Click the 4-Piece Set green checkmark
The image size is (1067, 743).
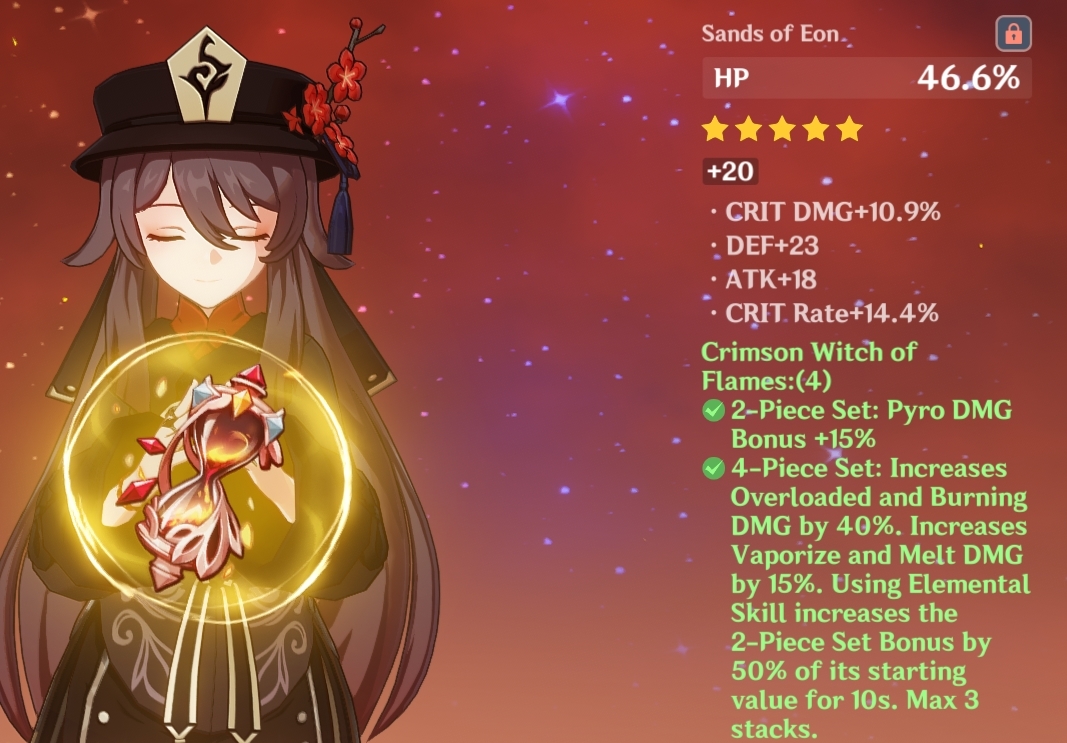tap(713, 468)
